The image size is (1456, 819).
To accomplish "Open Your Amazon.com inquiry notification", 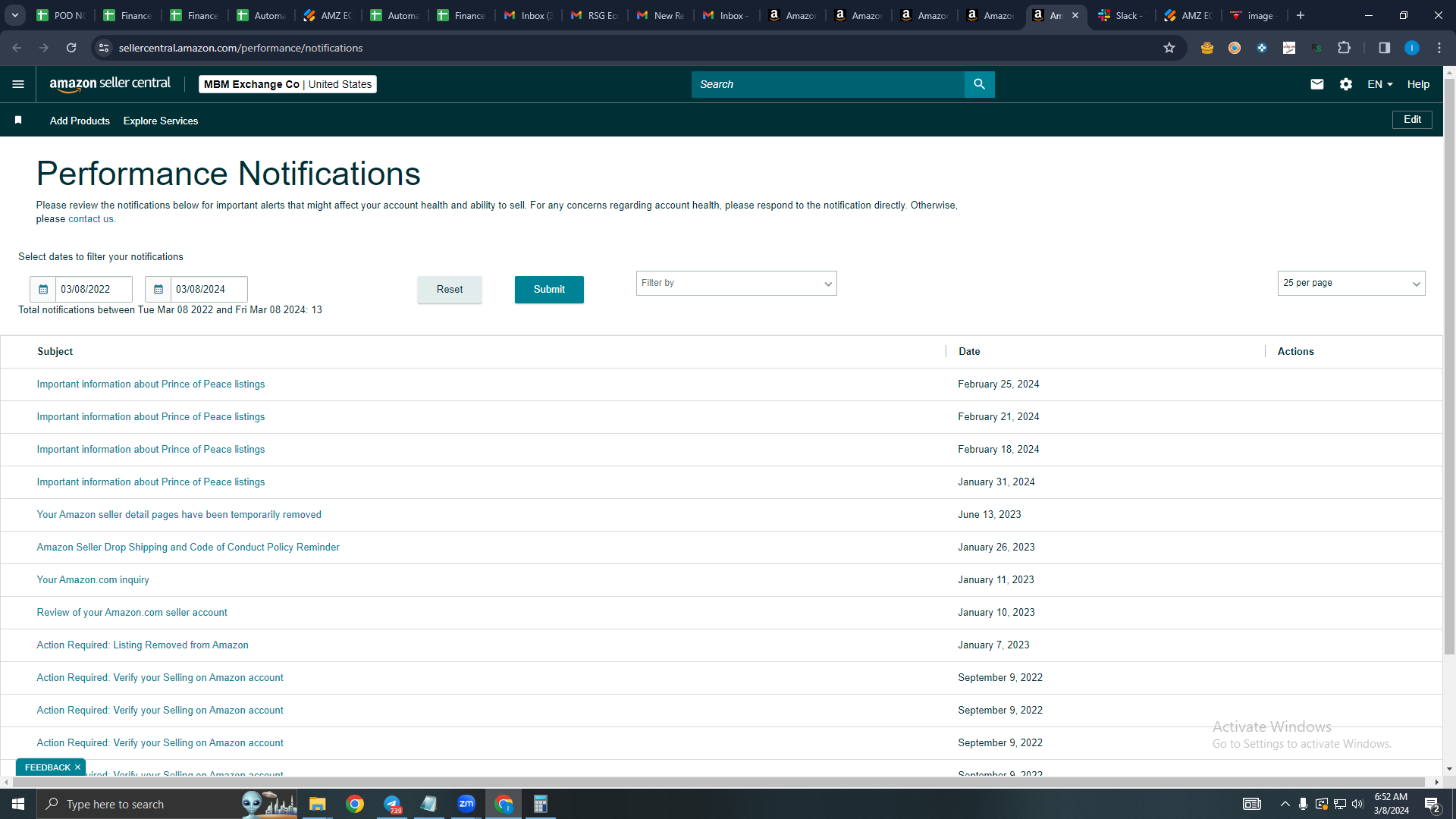I will (93, 580).
